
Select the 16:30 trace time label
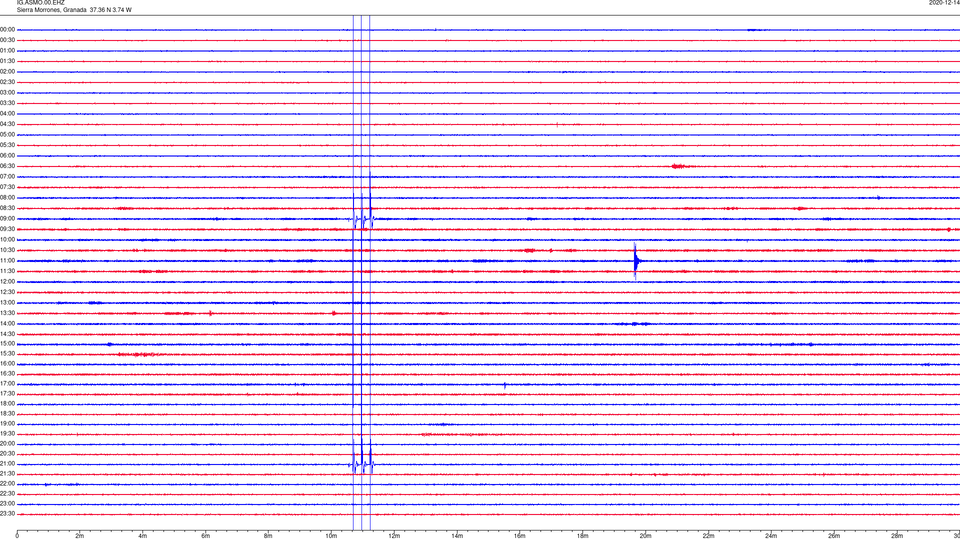coord(8,373)
